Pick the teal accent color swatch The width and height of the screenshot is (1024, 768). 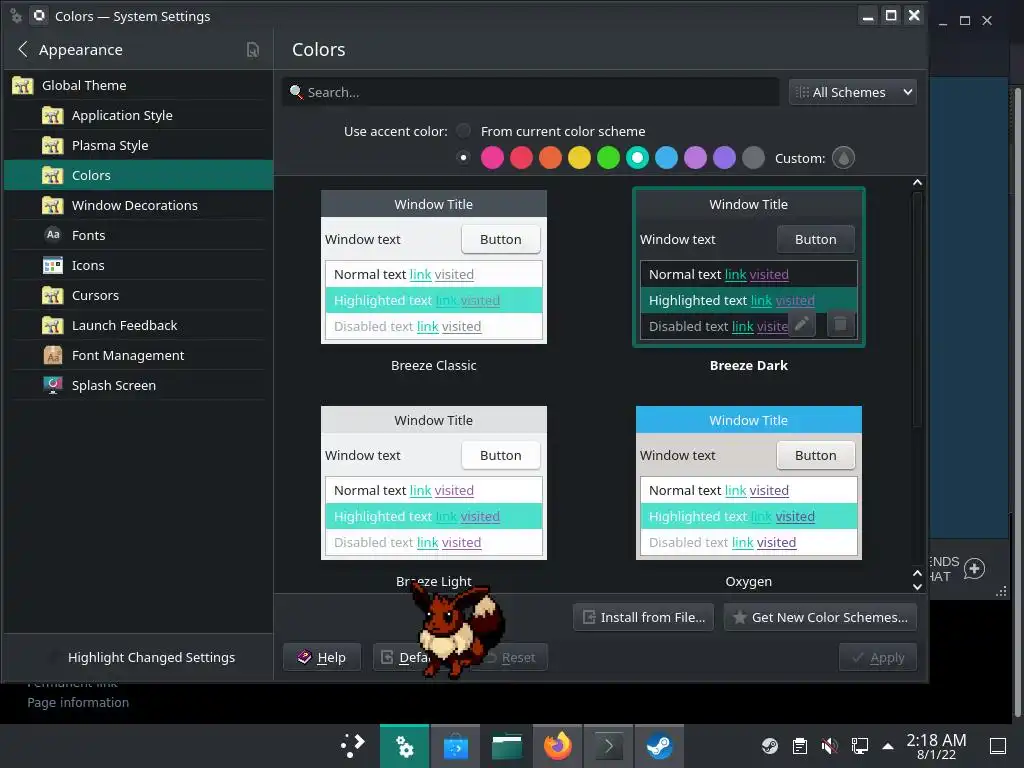(x=637, y=157)
